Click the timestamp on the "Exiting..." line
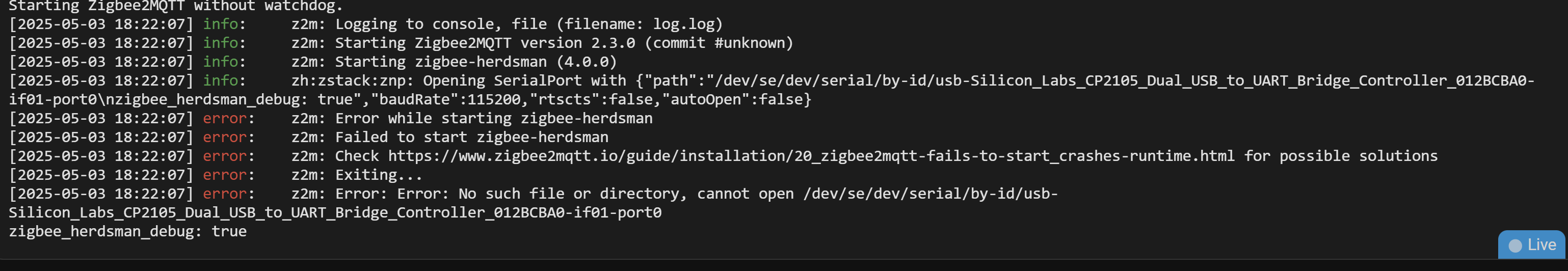Screen dimensions: 1568x271 (x=101, y=175)
